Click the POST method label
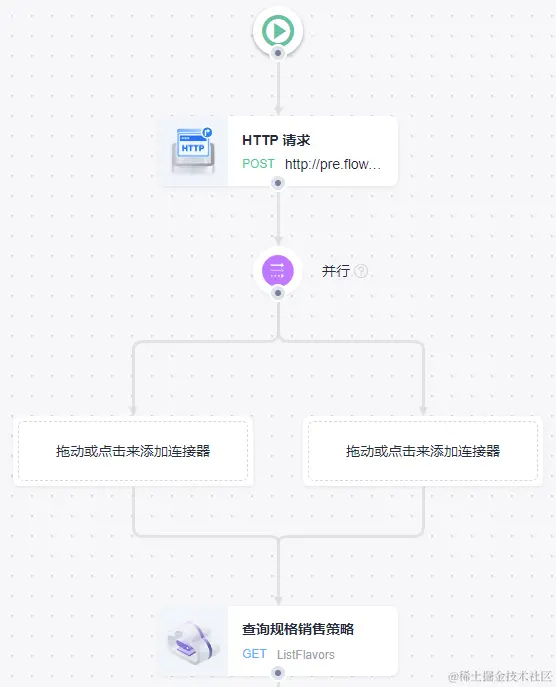The image size is (556, 687). pyautogui.click(x=258, y=164)
